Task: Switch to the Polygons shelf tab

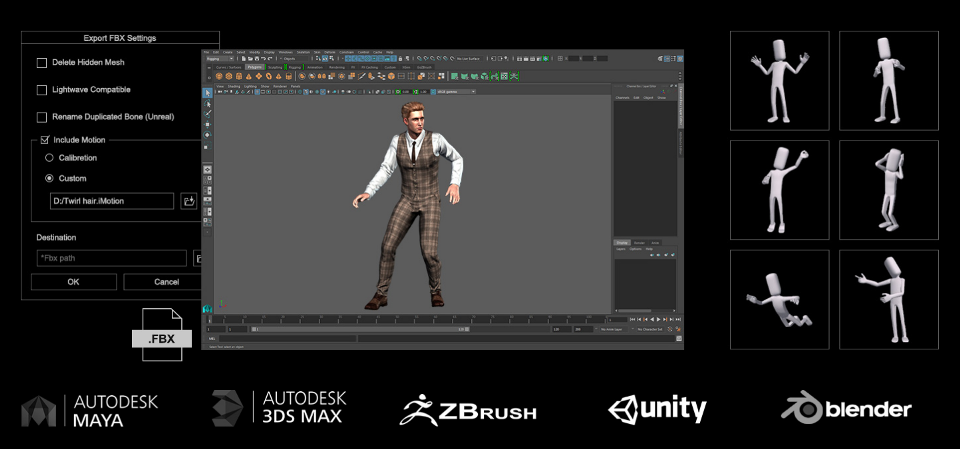Action: (255, 67)
